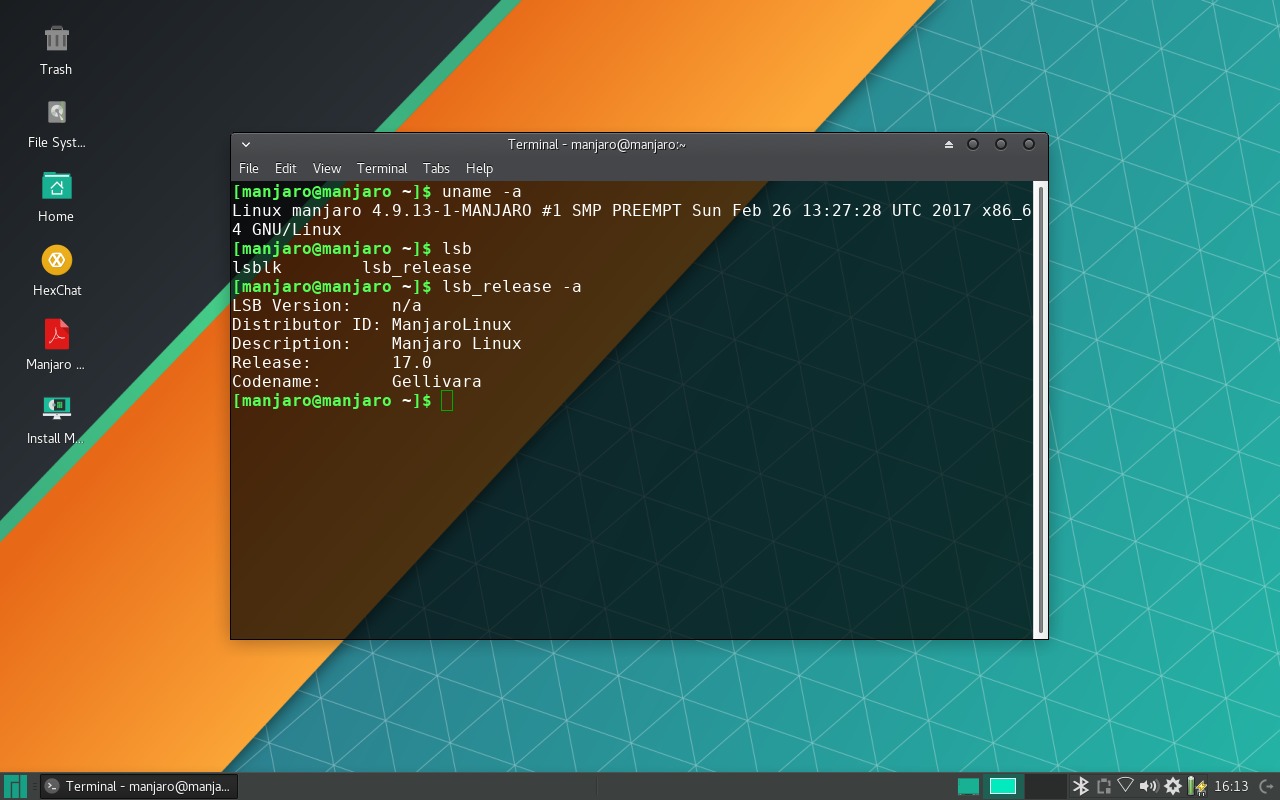Viewport: 1280px width, 800px height.
Task: Minimize the terminal window
Action: tap(972, 144)
